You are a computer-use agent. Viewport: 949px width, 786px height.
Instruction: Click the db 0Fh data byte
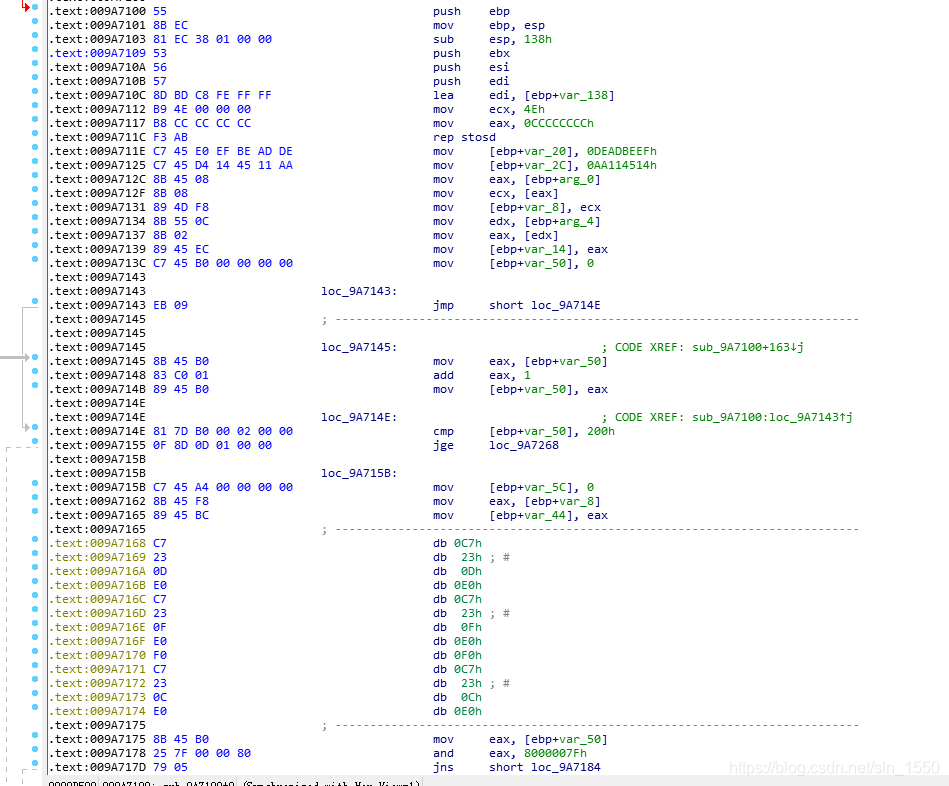coord(458,627)
